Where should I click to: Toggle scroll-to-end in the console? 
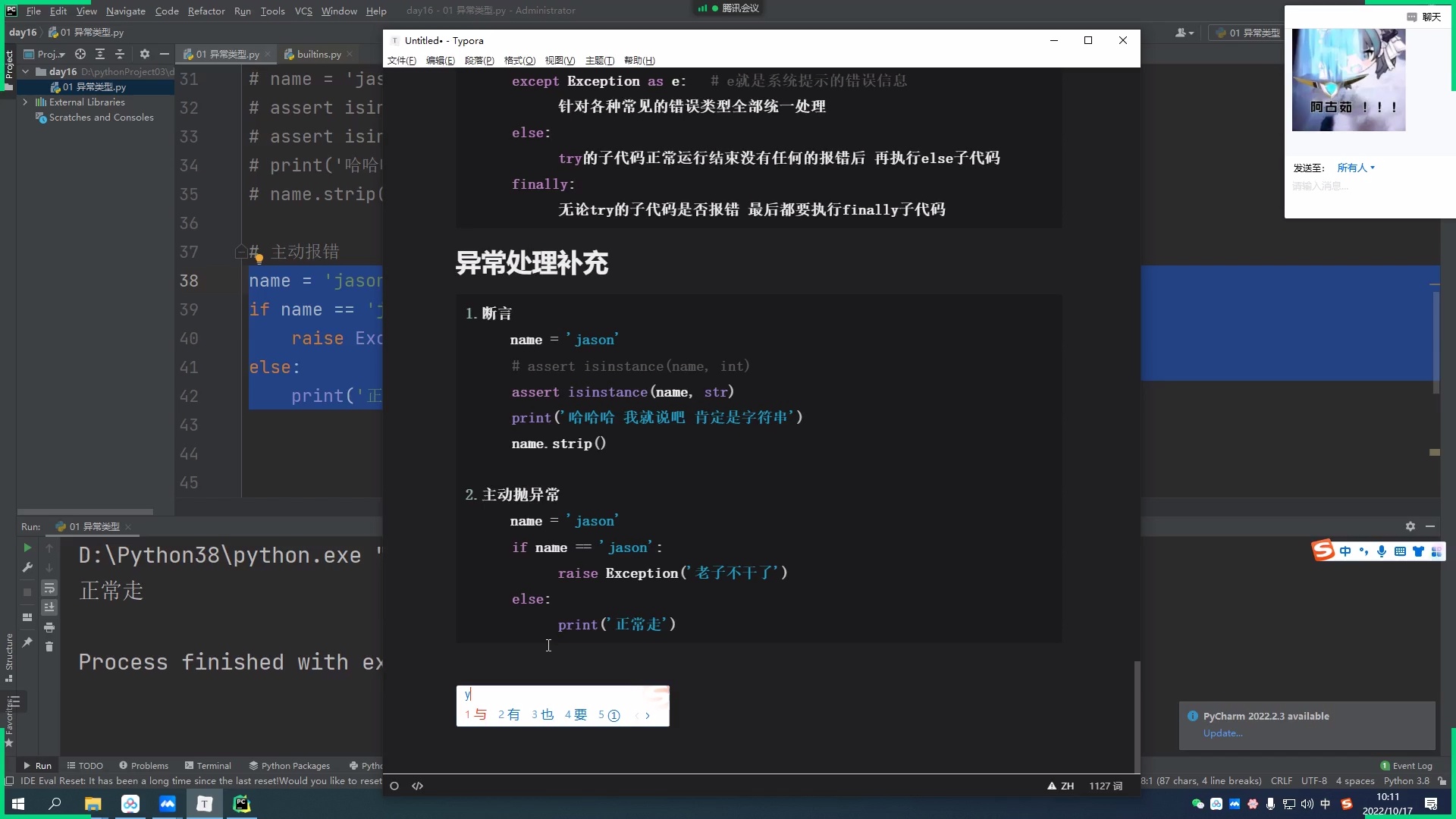tap(49, 607)
